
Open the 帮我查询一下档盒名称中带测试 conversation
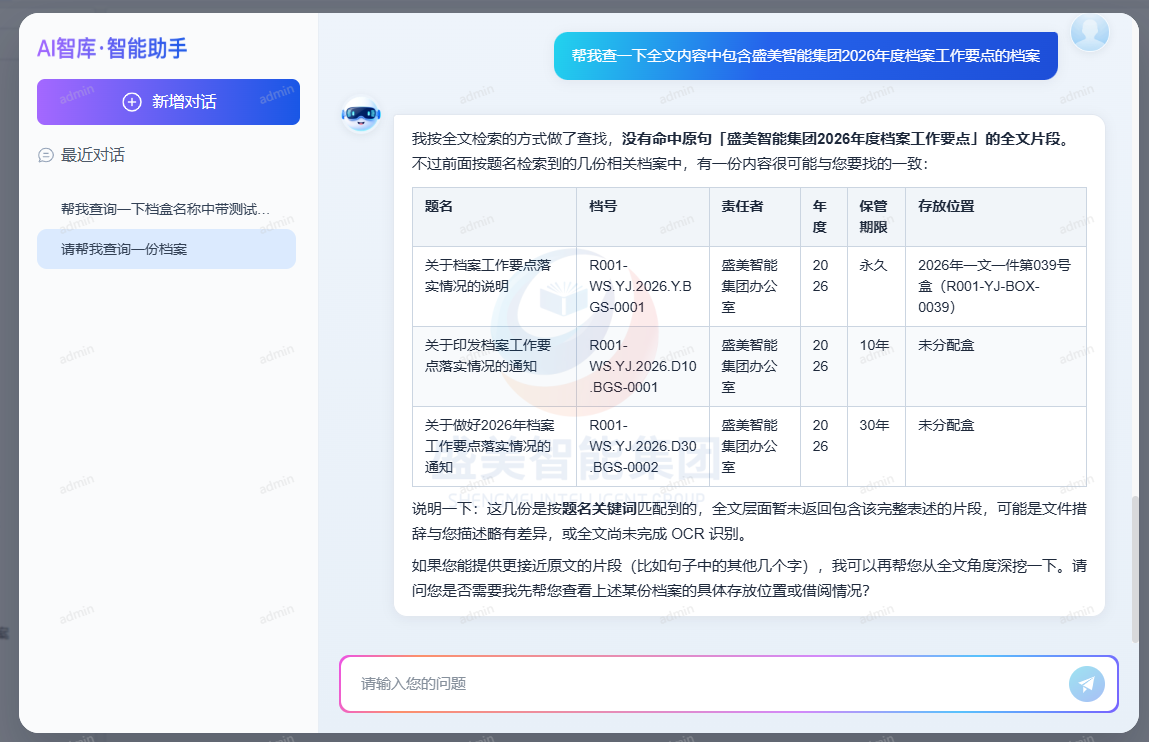166,209
